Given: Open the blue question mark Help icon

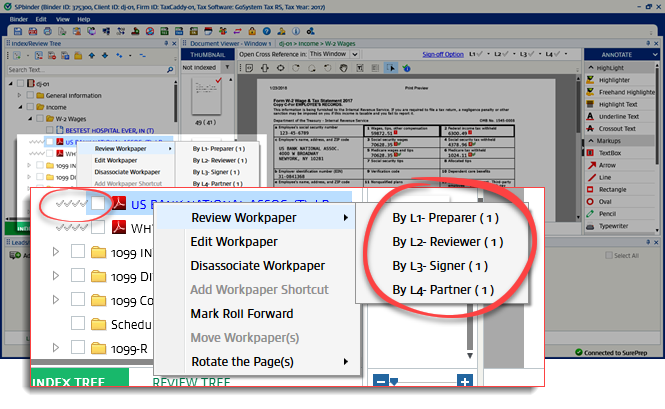Looking at the screenshot, I should 266,31.
